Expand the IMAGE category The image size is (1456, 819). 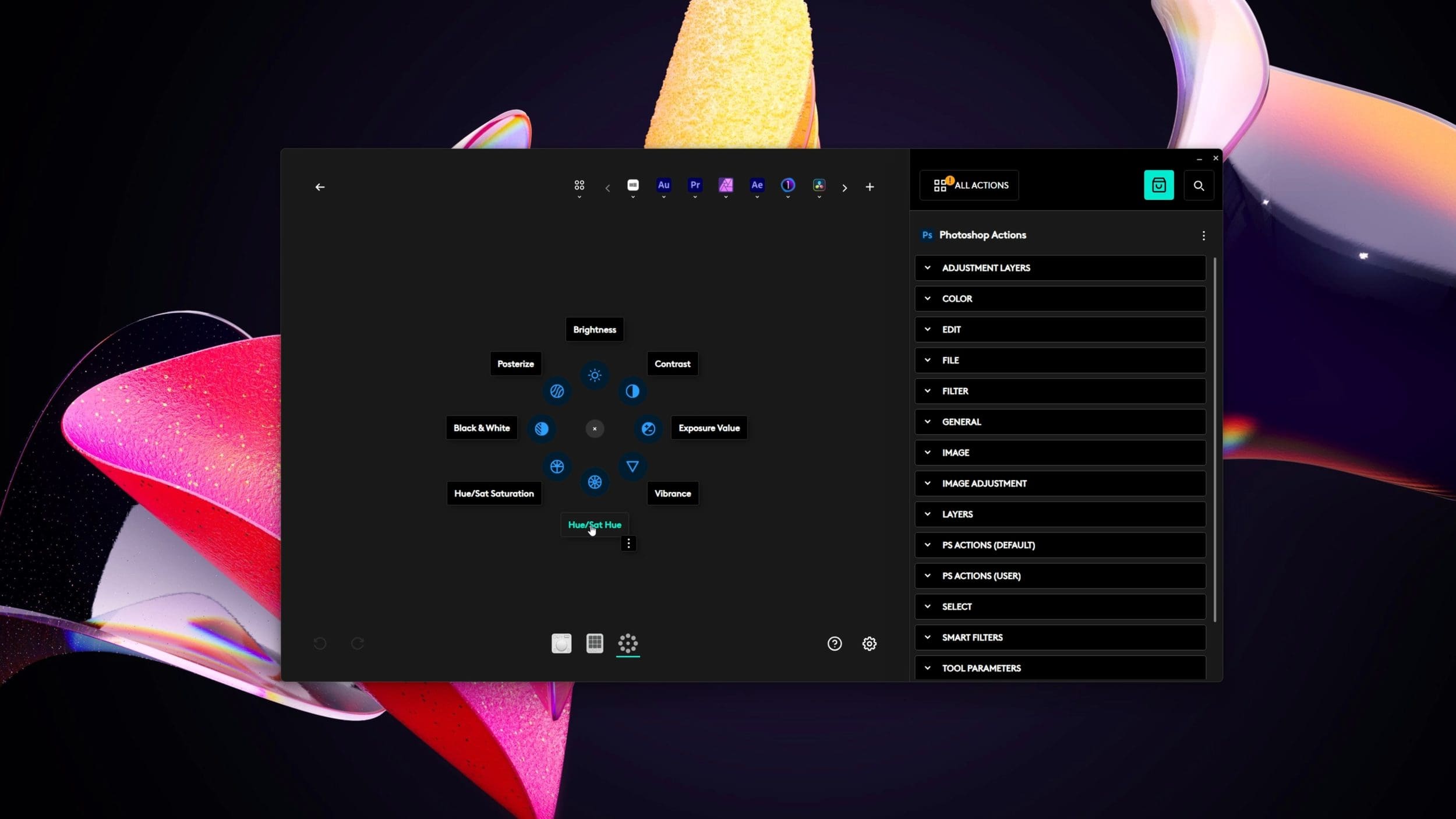[1060, 453]
